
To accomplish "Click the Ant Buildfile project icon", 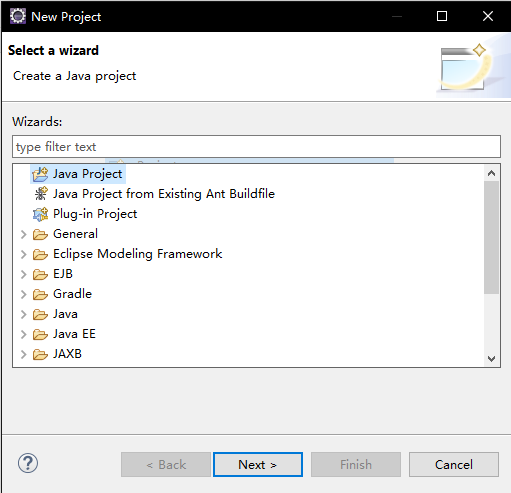I will pos(41,194).
